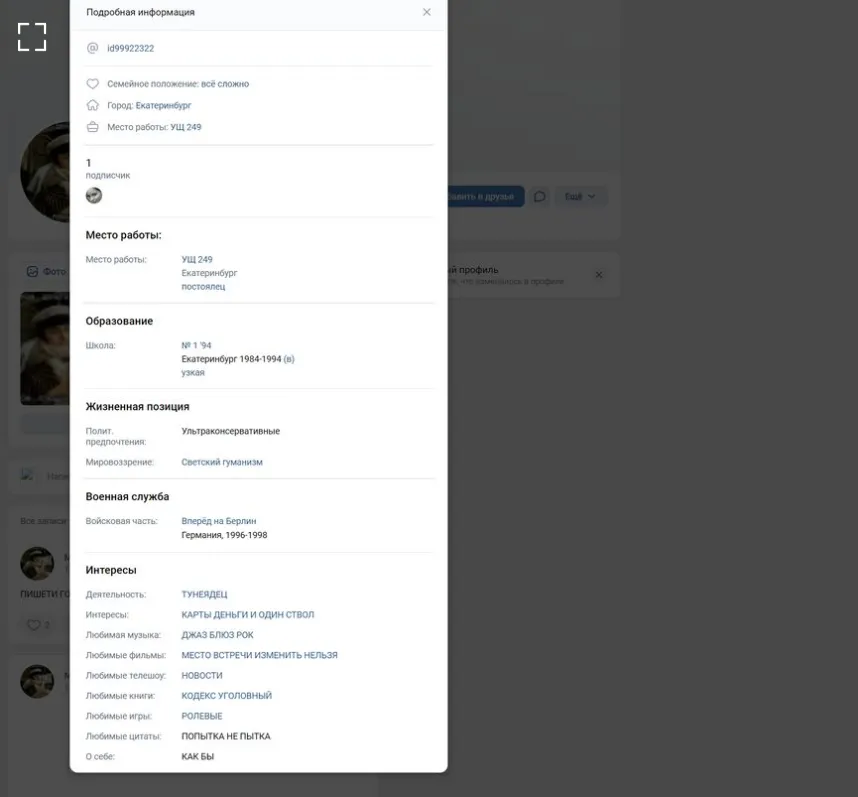Click the heart icon by marital status
The height and width of the screenshot is (797, 858).
92,84
